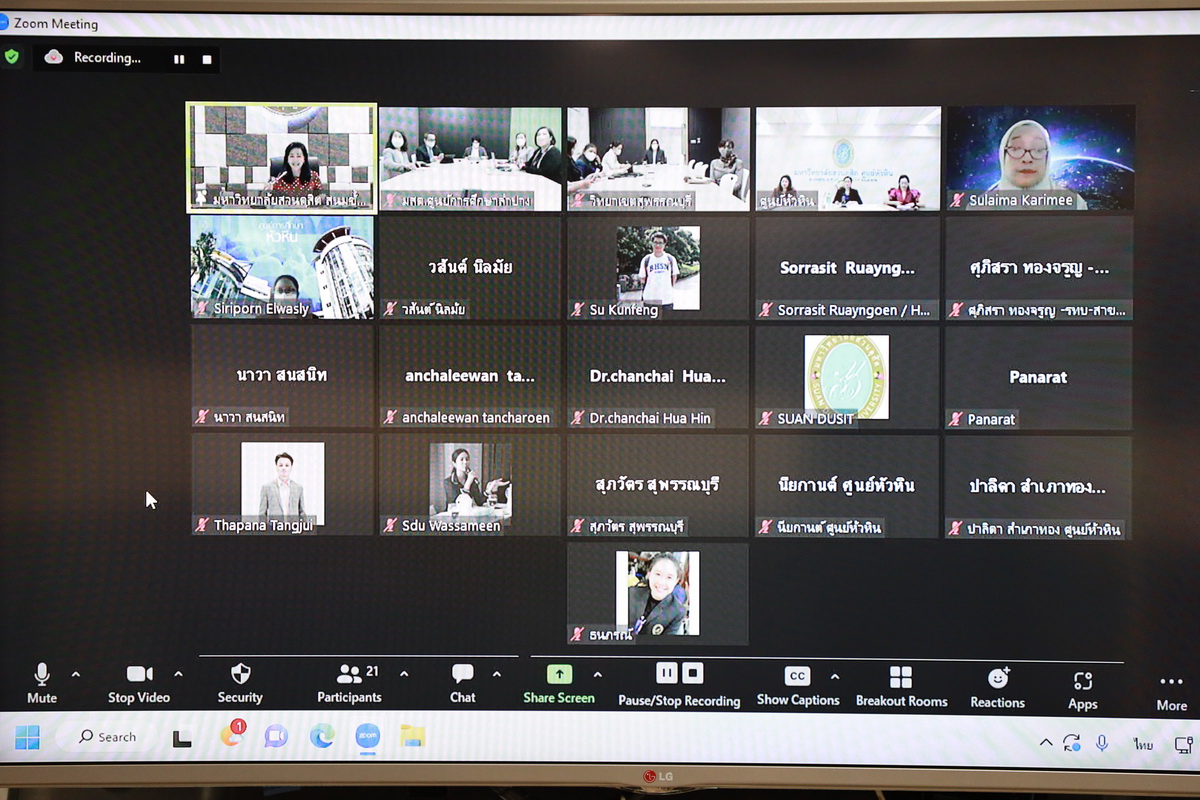Expand share options arrow next to Share Screen
Viewport: 1200px width, 800px height.
[x=598, y=674]
